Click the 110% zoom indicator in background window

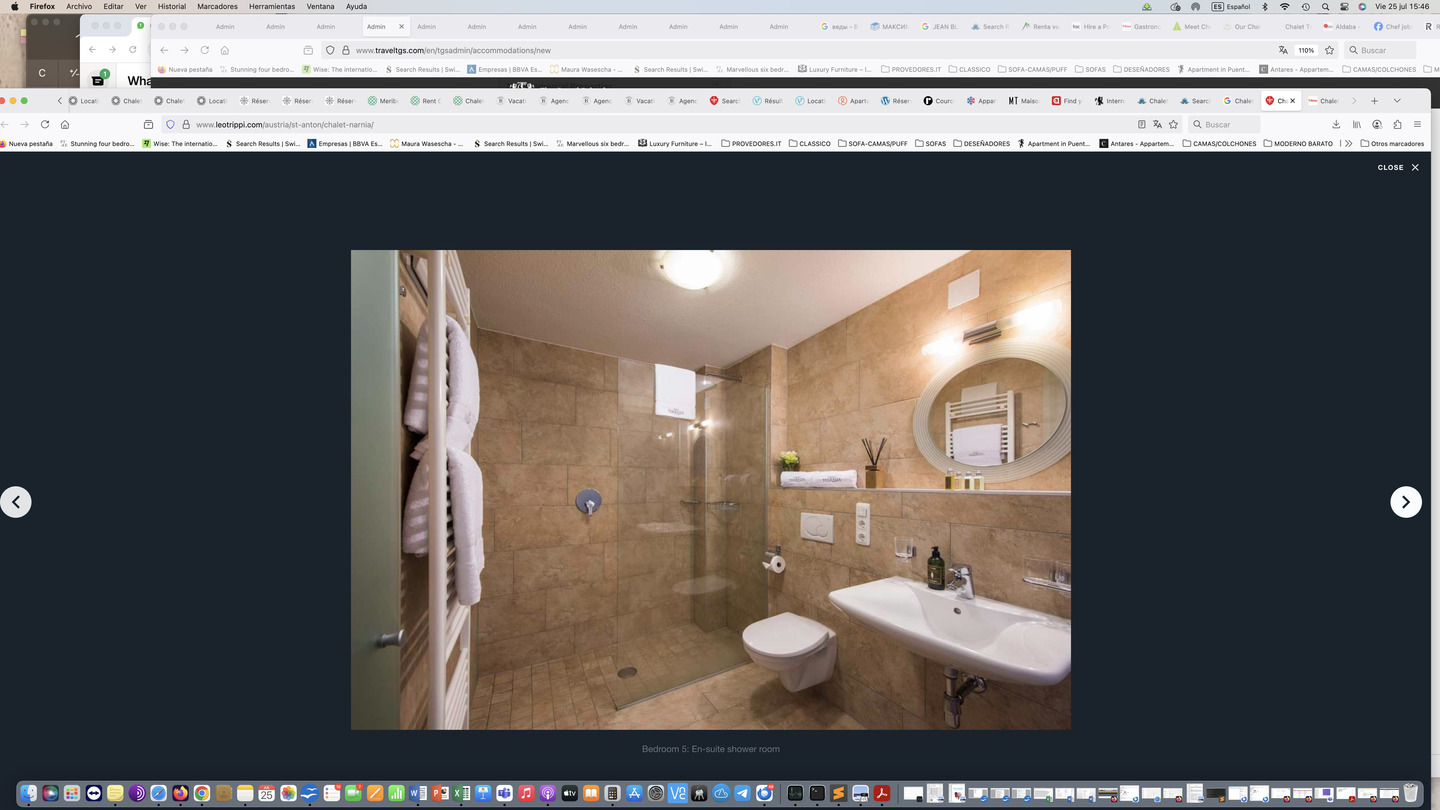pos(1306,50)
